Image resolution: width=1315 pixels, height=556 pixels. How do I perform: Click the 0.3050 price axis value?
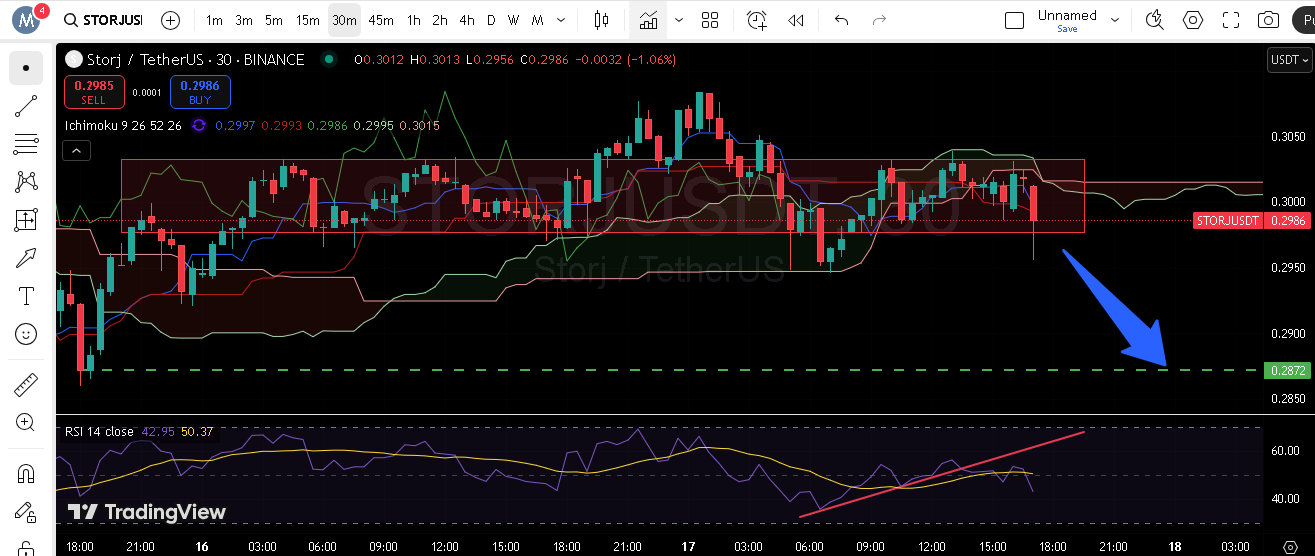point(1287,136)
